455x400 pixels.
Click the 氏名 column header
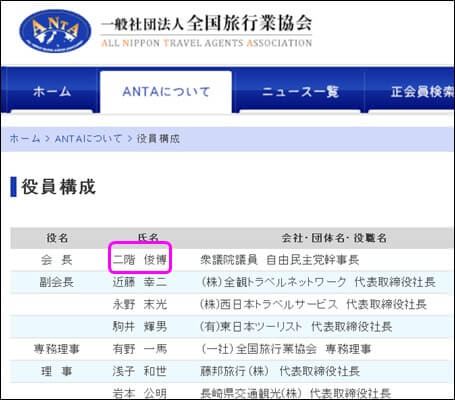coord(148,237)
